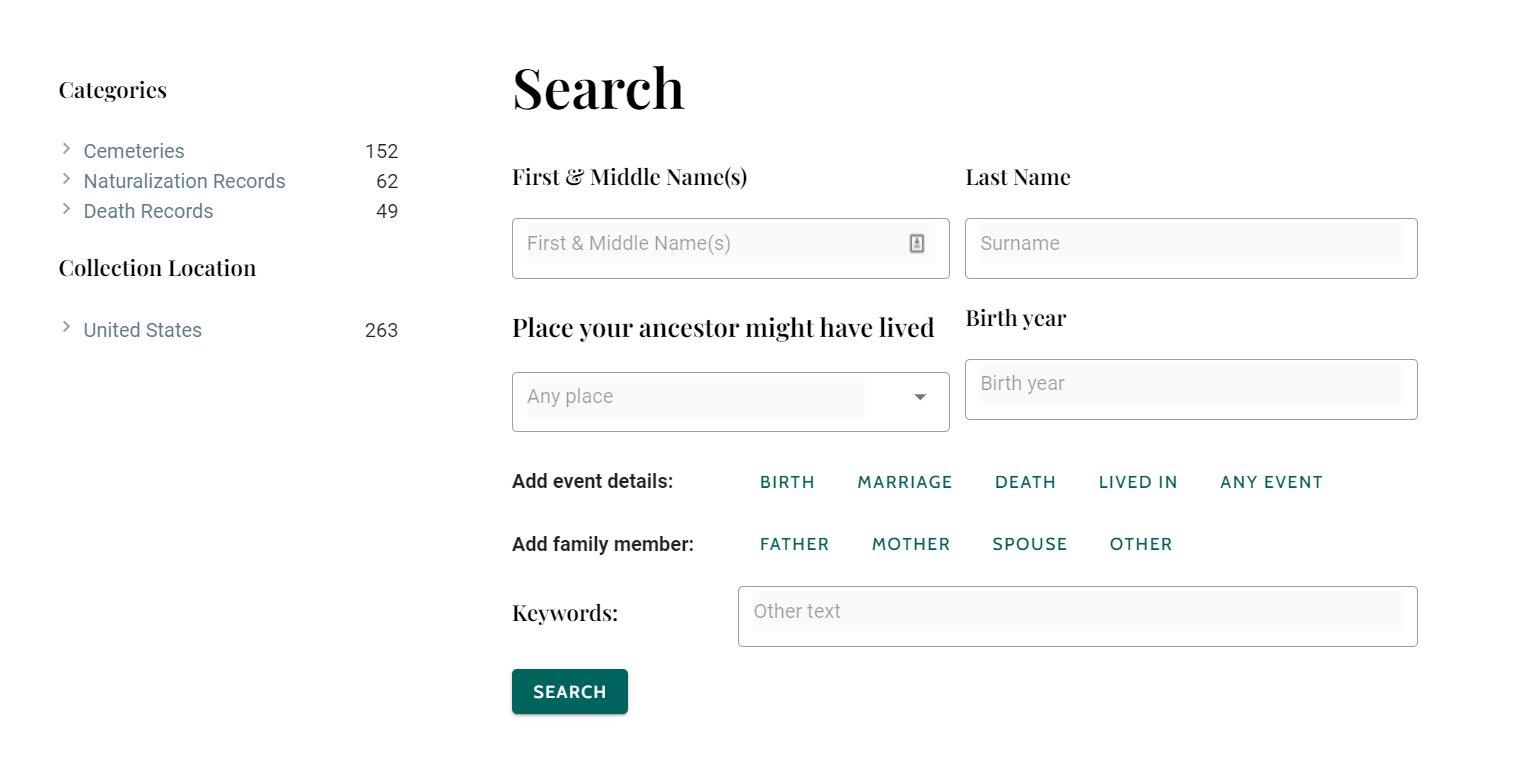Open the Naturalization Records link
Screen dimensions: 1530x770
coord(184,181)
